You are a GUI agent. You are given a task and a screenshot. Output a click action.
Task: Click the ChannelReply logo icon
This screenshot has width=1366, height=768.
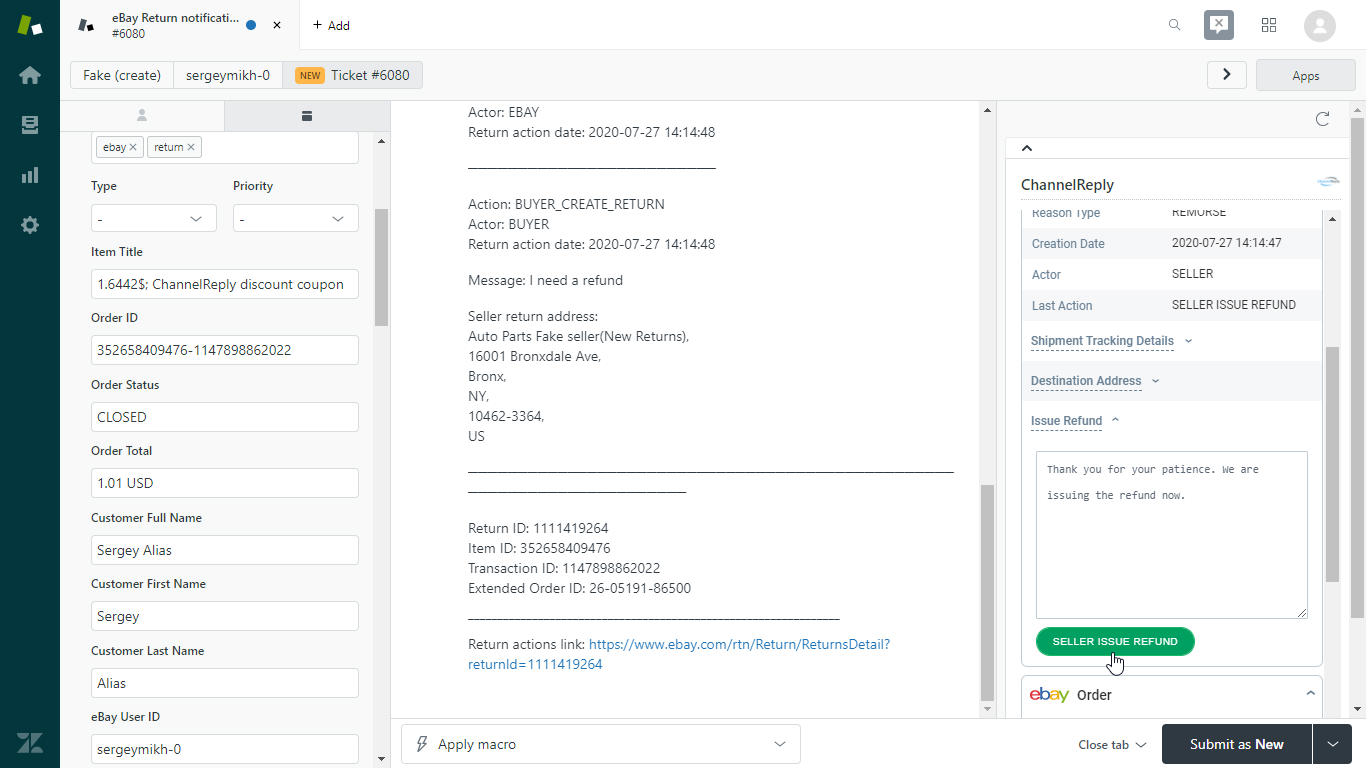[1328, 182]
